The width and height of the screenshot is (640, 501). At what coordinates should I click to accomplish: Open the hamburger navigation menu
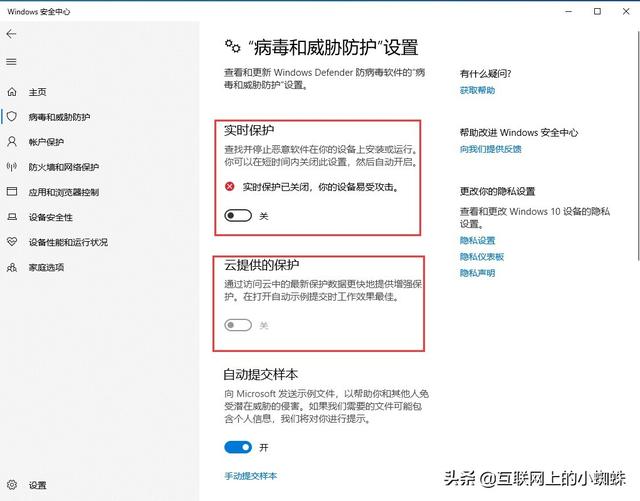(x=11, y=62)
